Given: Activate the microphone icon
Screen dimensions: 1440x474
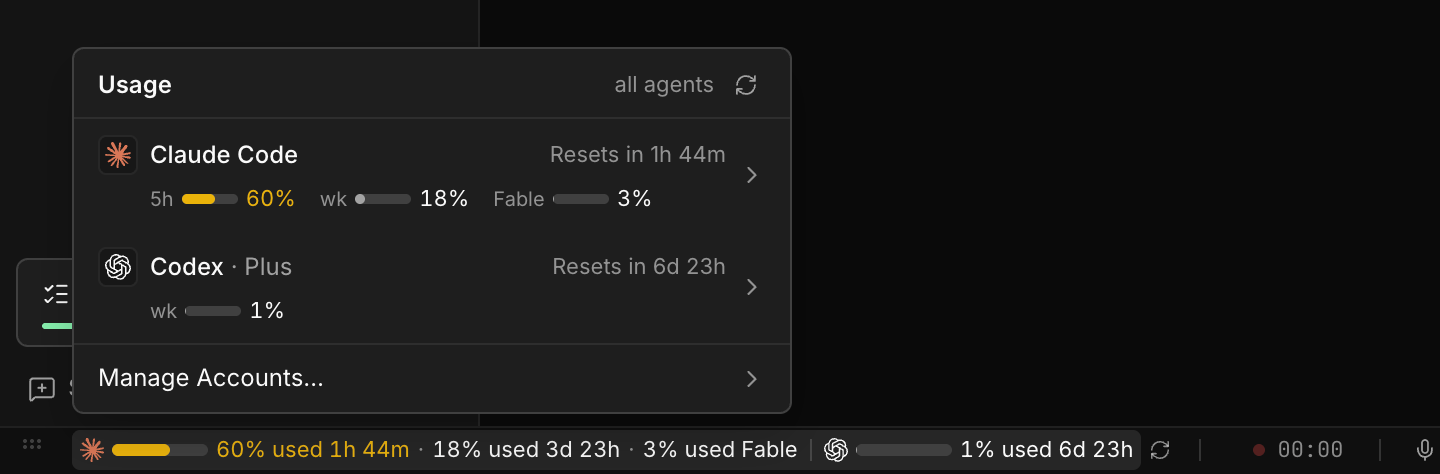Looking at the screenshot, I should pos(1424,450).
